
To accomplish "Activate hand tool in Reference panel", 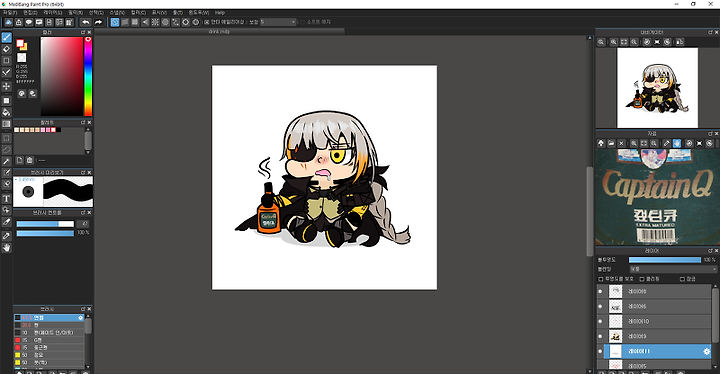I will point(677,143).
